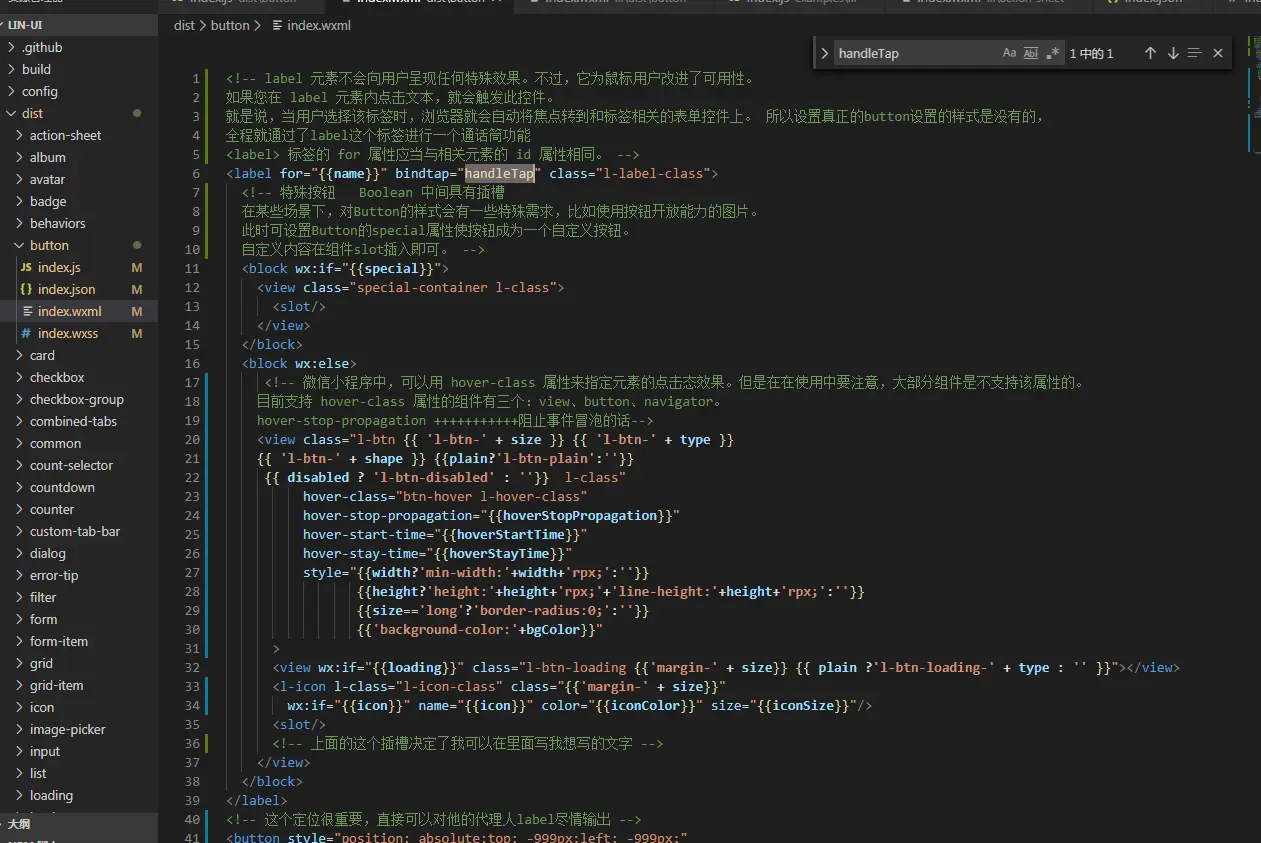Viewport: 1261px width, 843px height.
Task: Open the image-picker folder
Action: tap(79, 729)
